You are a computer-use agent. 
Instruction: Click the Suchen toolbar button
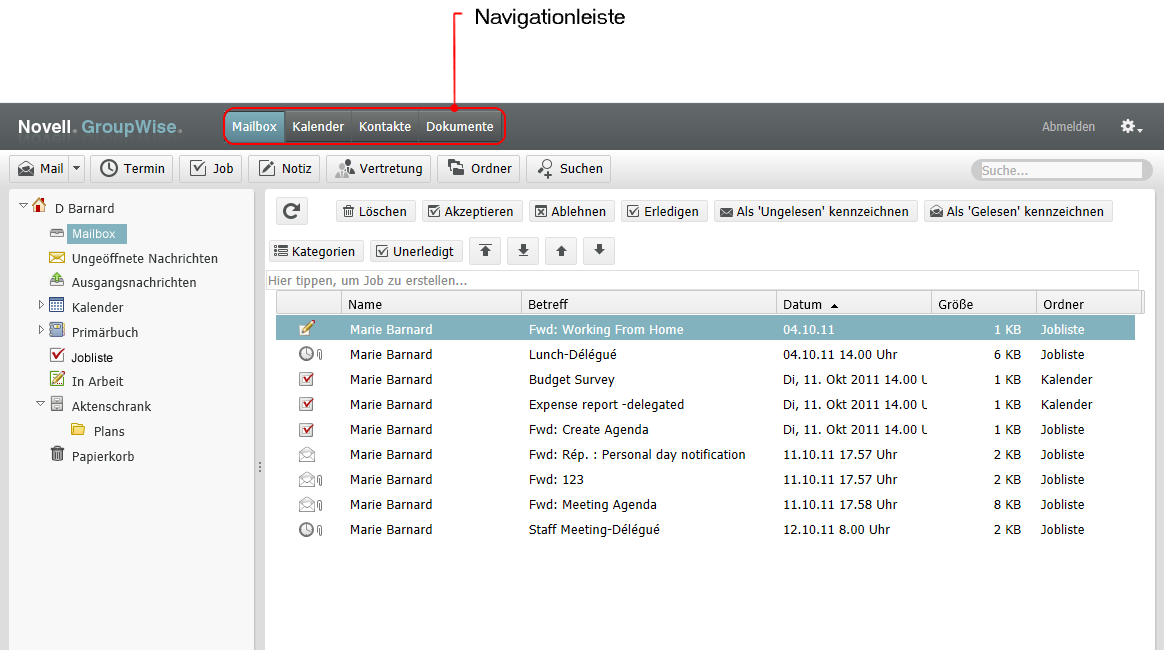[569, 168]
